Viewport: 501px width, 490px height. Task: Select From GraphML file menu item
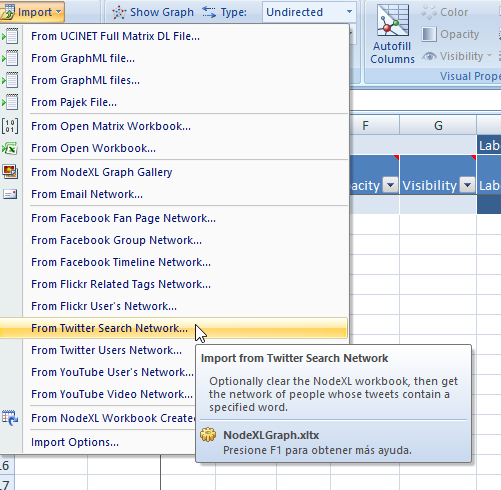[x=173, y=58]
